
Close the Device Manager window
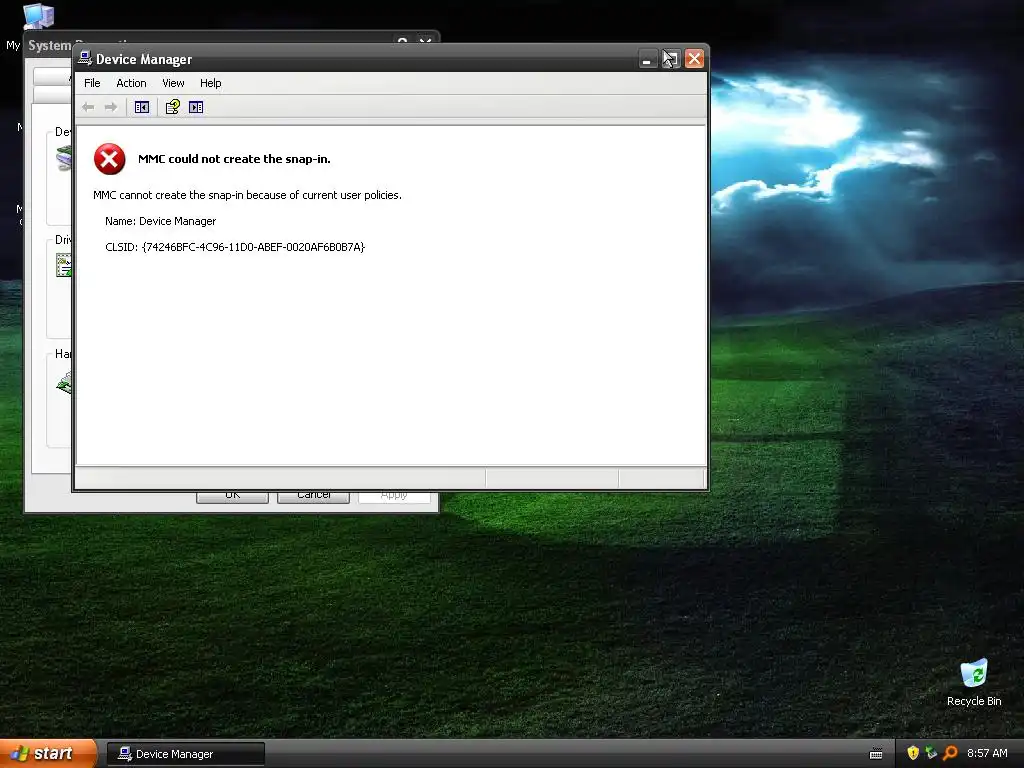coord(694,59)
